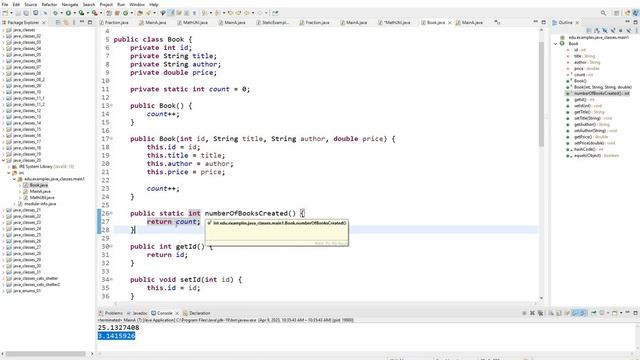Maximize the editor area
This screenshot has height=360, width=640.
click(x=543, y=22)
